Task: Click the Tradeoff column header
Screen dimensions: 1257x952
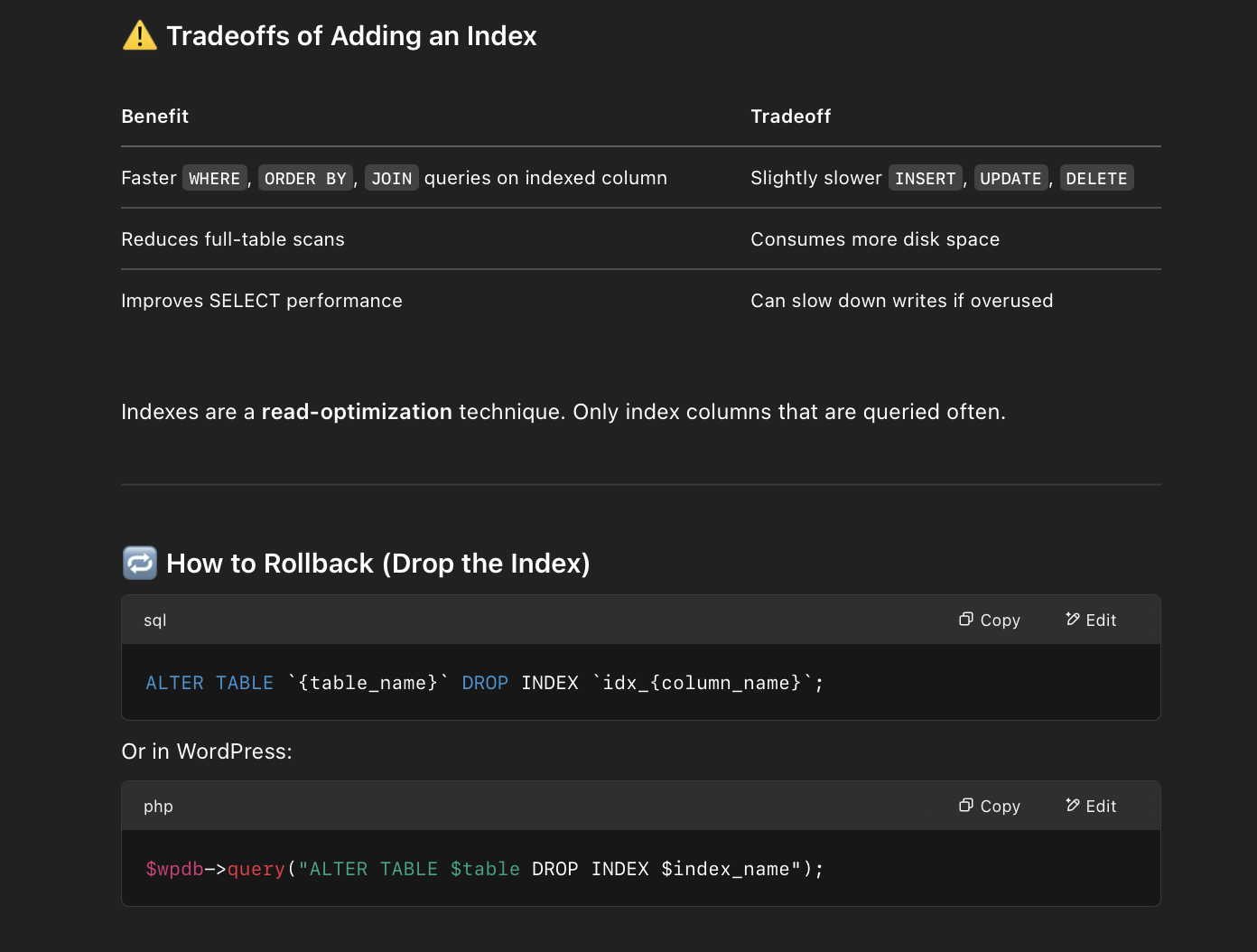Action: (791, 116)
